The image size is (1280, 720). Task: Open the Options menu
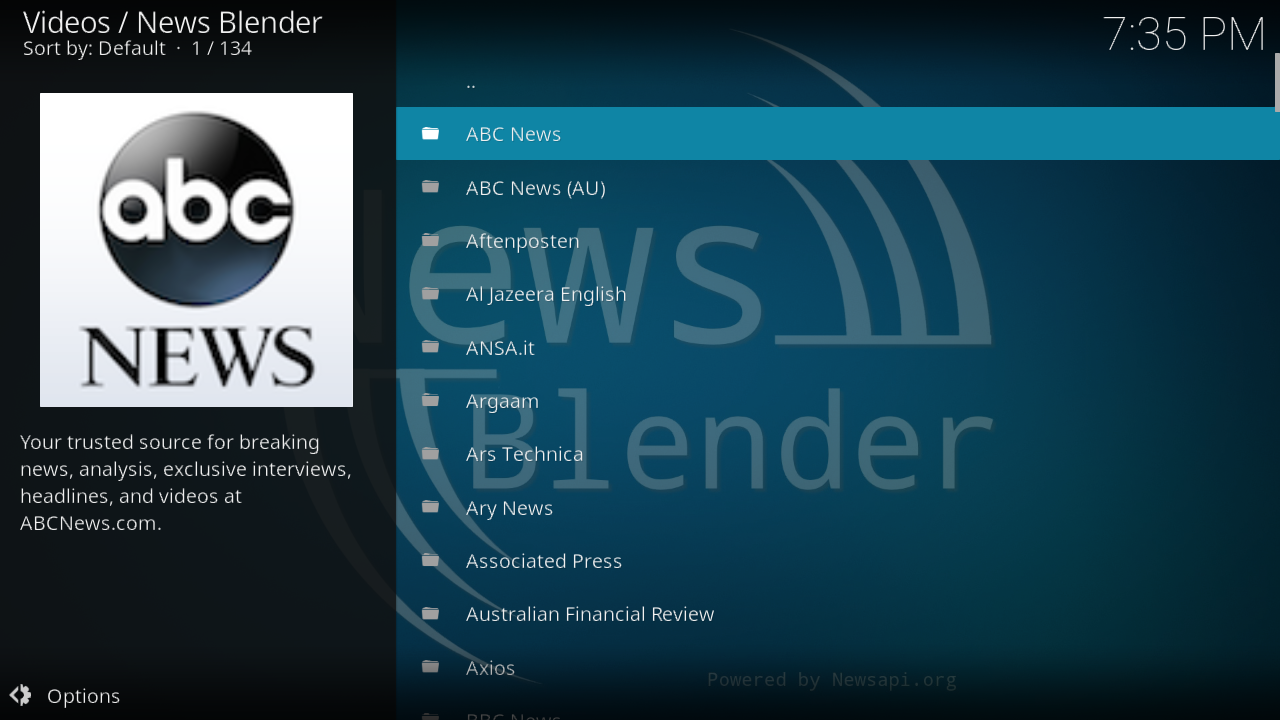click(x=65, y=695)
